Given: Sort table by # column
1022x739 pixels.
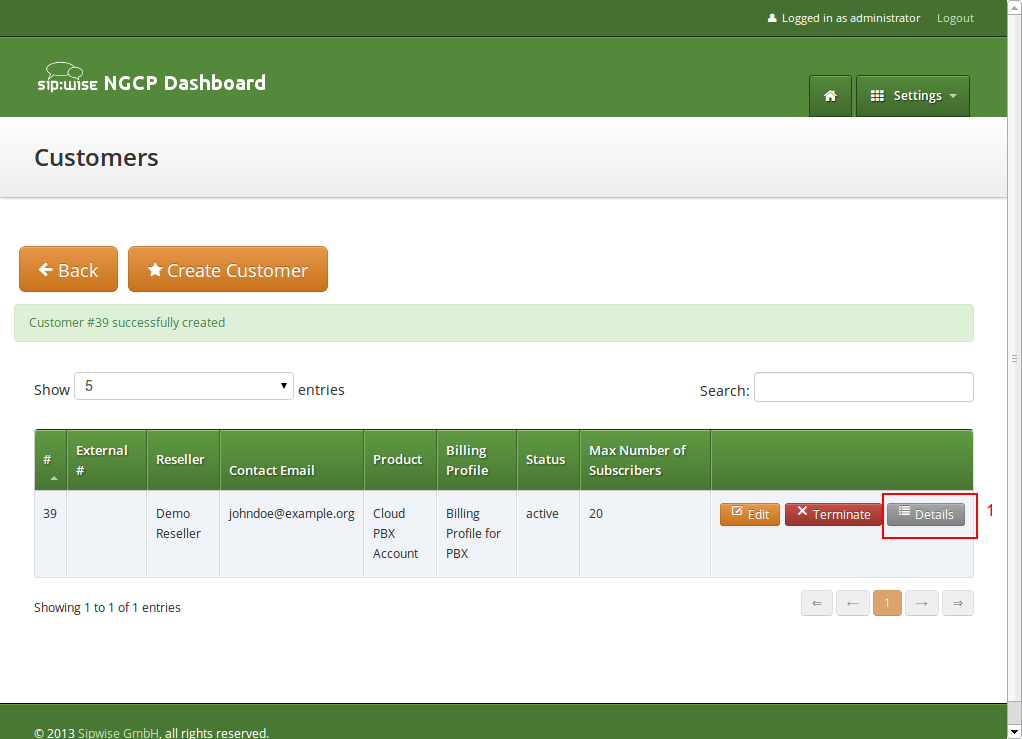Looking at the screenshot, I should (x=50, y=460).
